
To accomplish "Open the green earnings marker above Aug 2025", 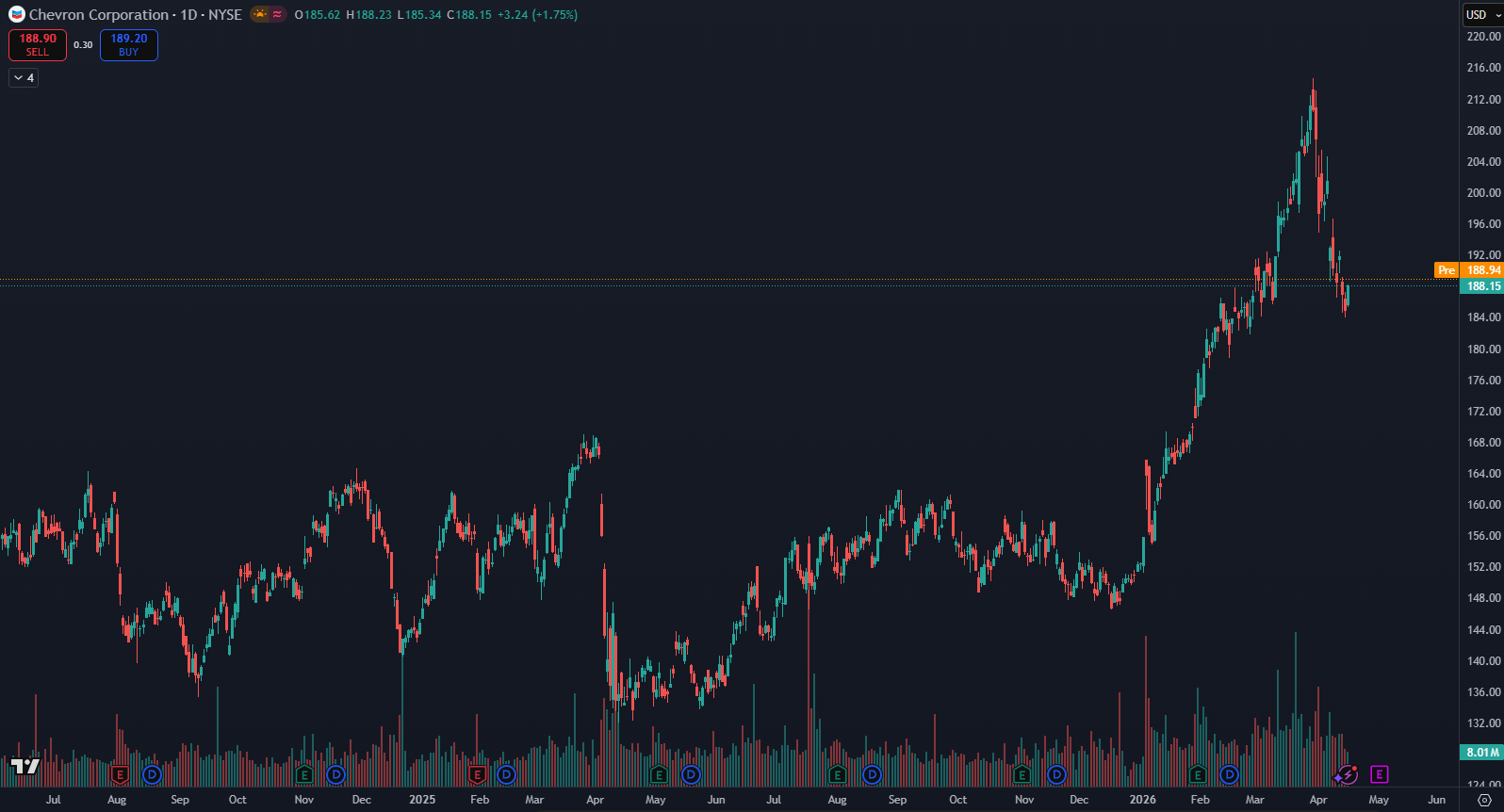I will pos(837,775).
